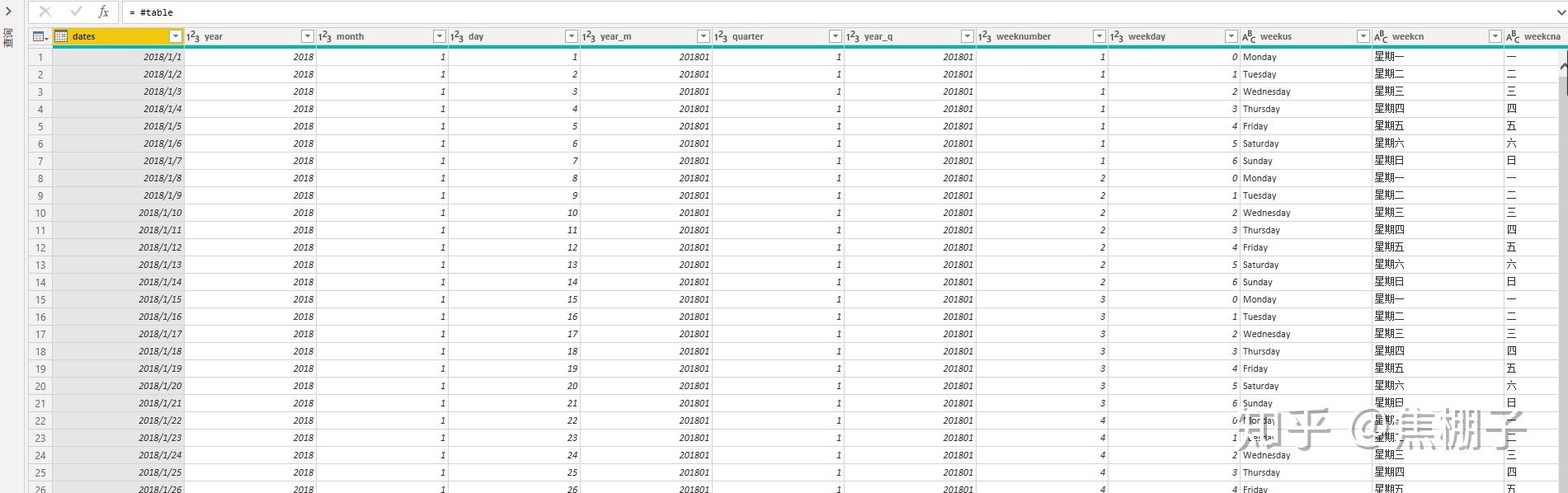Click the Wednesday cell in row 3
The width and height of the screenshot is (1568, 493).
point(1306,92)
